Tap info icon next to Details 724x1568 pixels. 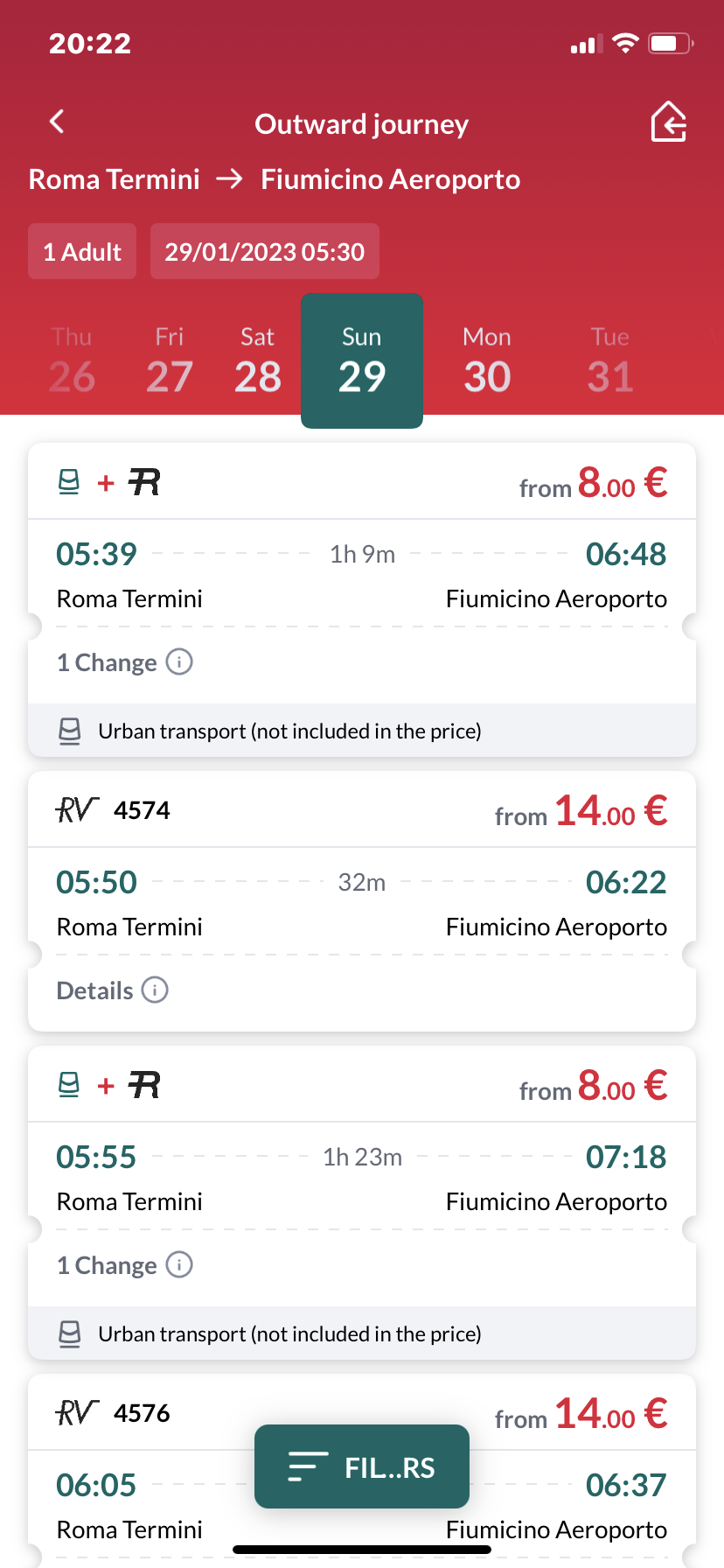tap(155, 990)
